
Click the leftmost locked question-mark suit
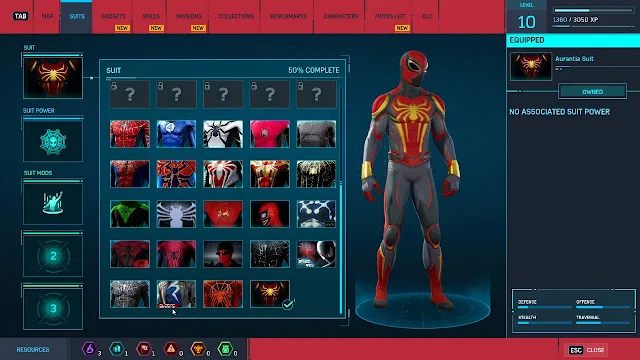tap(130, 94)
